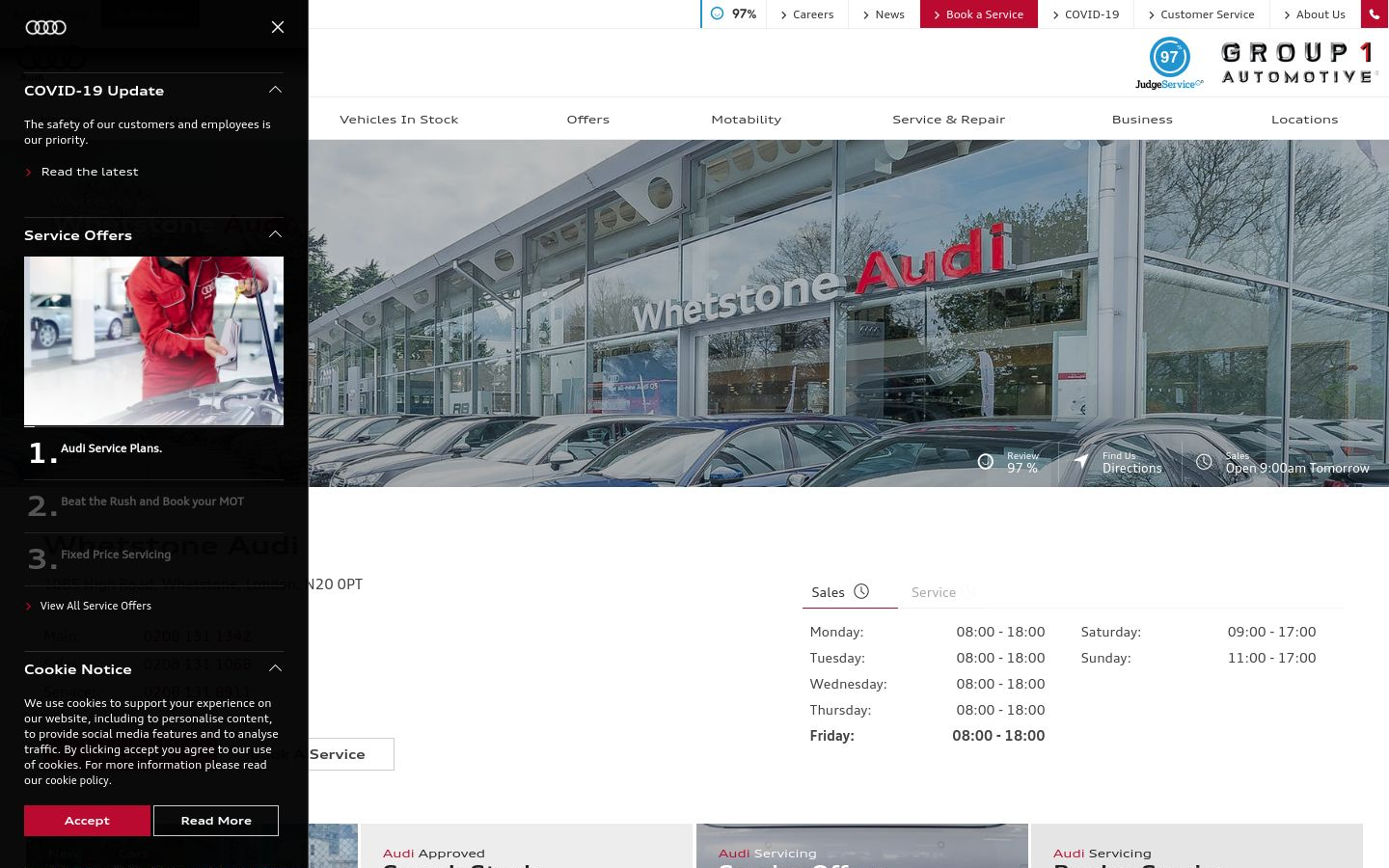Open the Locations menu
Image resolution: width=1389 pixels, height=868 pixels.
point(1304,120)
